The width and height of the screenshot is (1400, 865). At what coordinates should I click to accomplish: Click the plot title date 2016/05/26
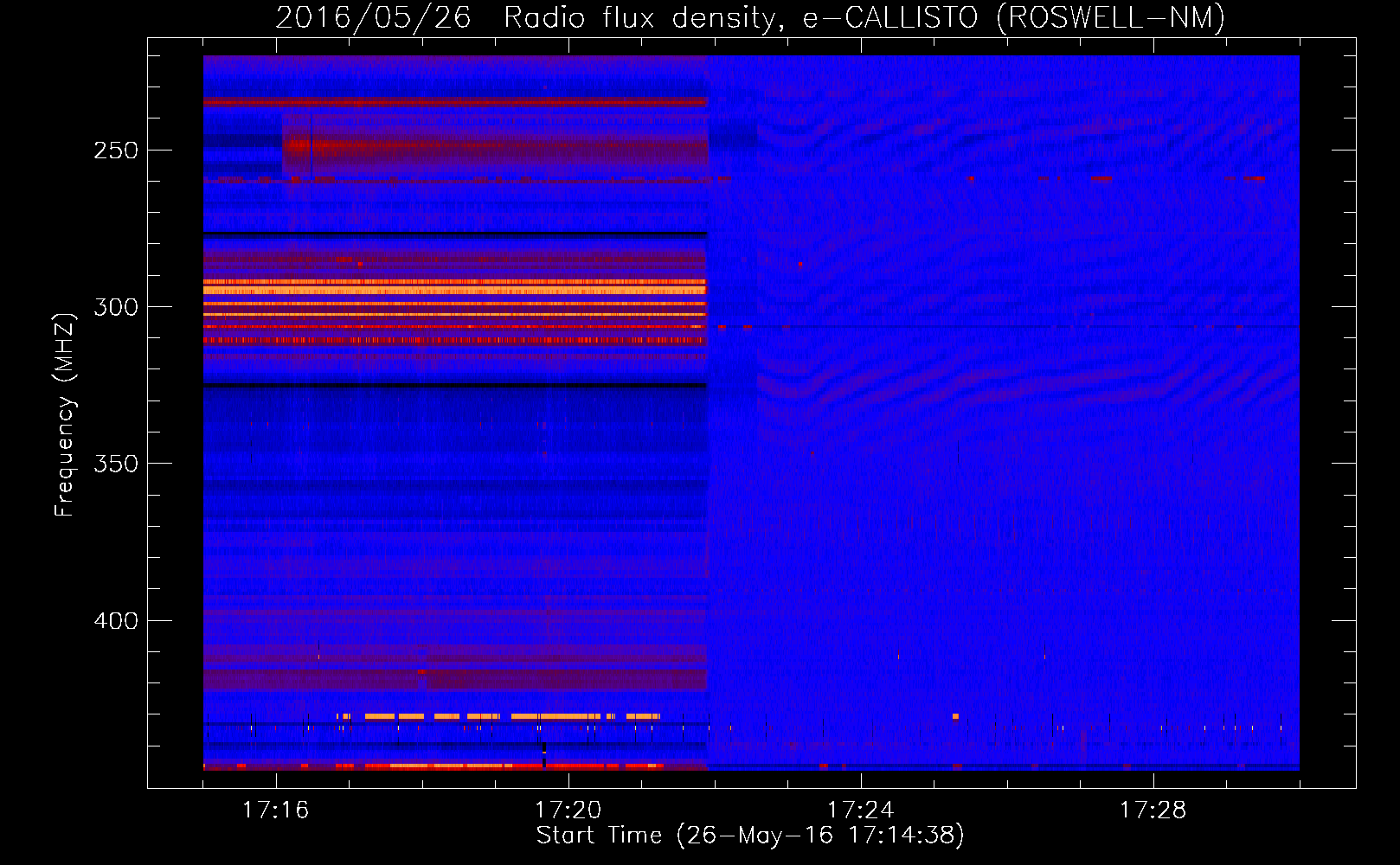(373, 17)
